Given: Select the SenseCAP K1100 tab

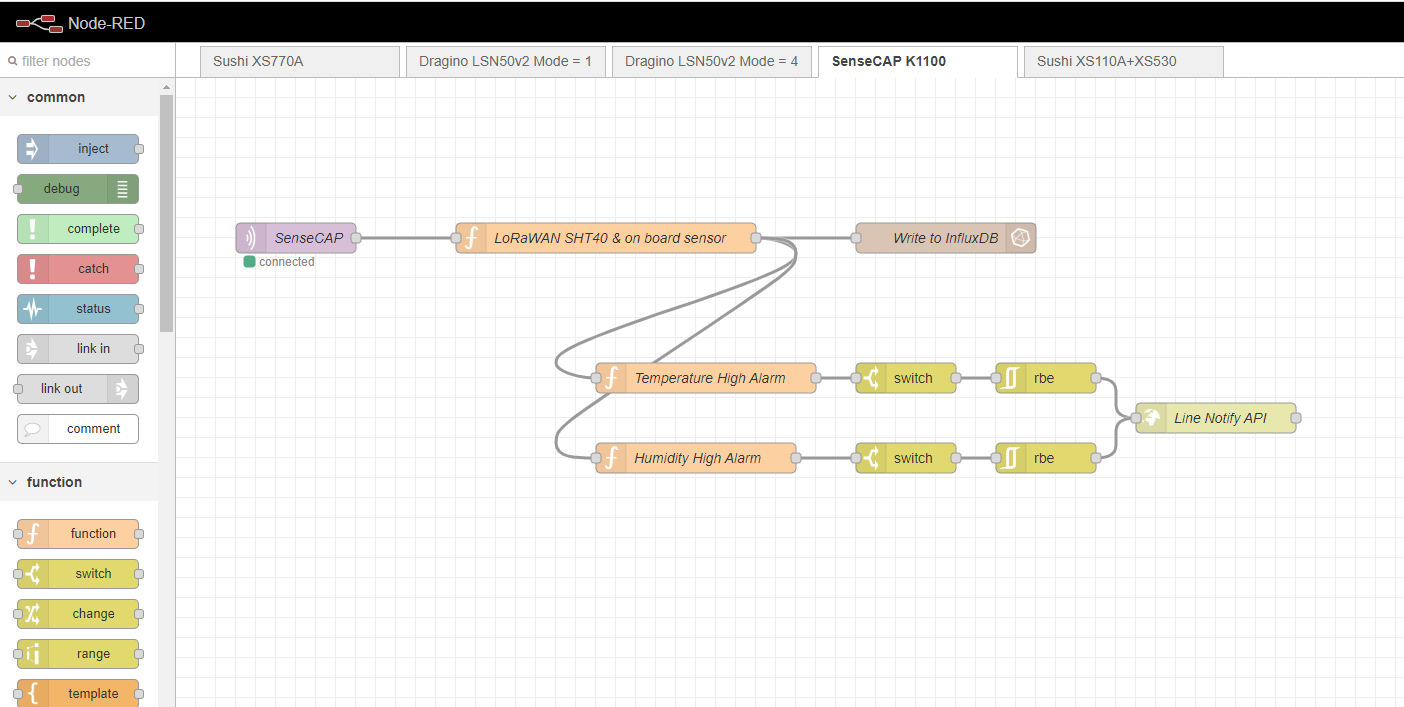Looking at the screenshot, I should tap(917, 61).
